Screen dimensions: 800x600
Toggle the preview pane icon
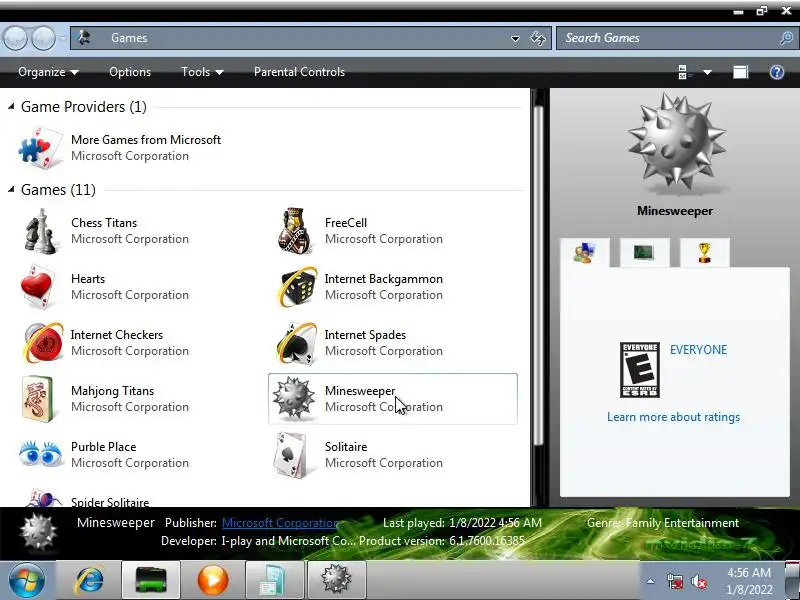(740, 72)
